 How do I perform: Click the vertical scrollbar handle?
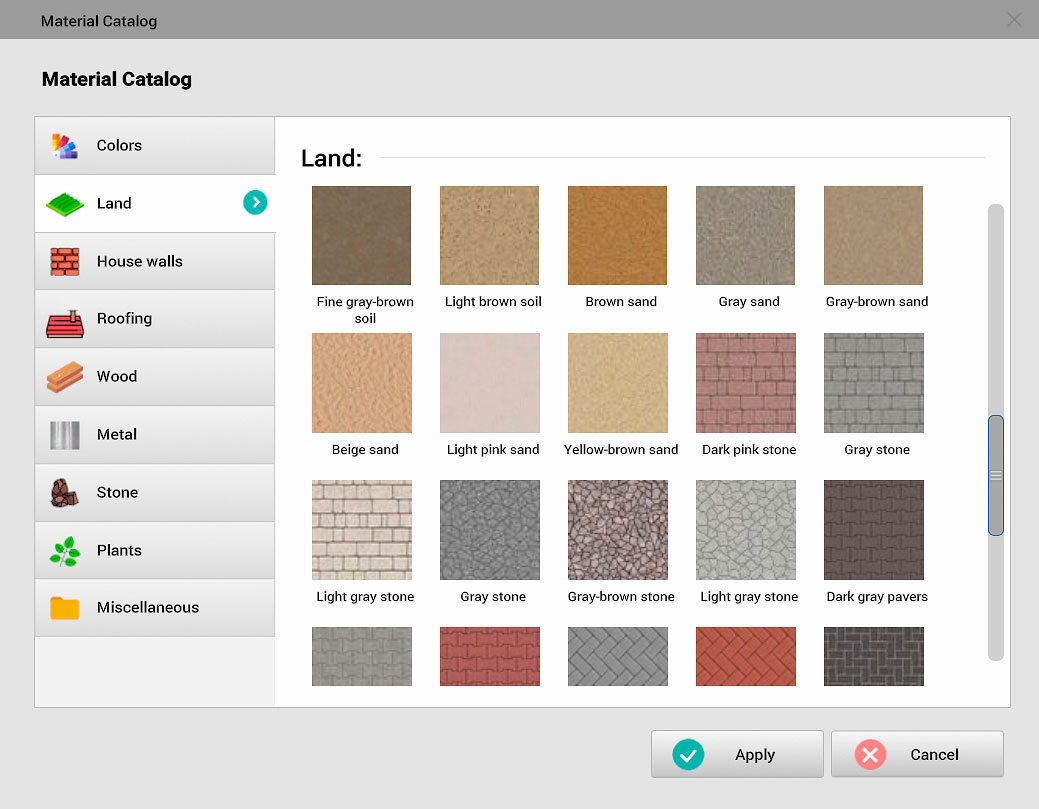pyautogui.click(x=995, y=476)
